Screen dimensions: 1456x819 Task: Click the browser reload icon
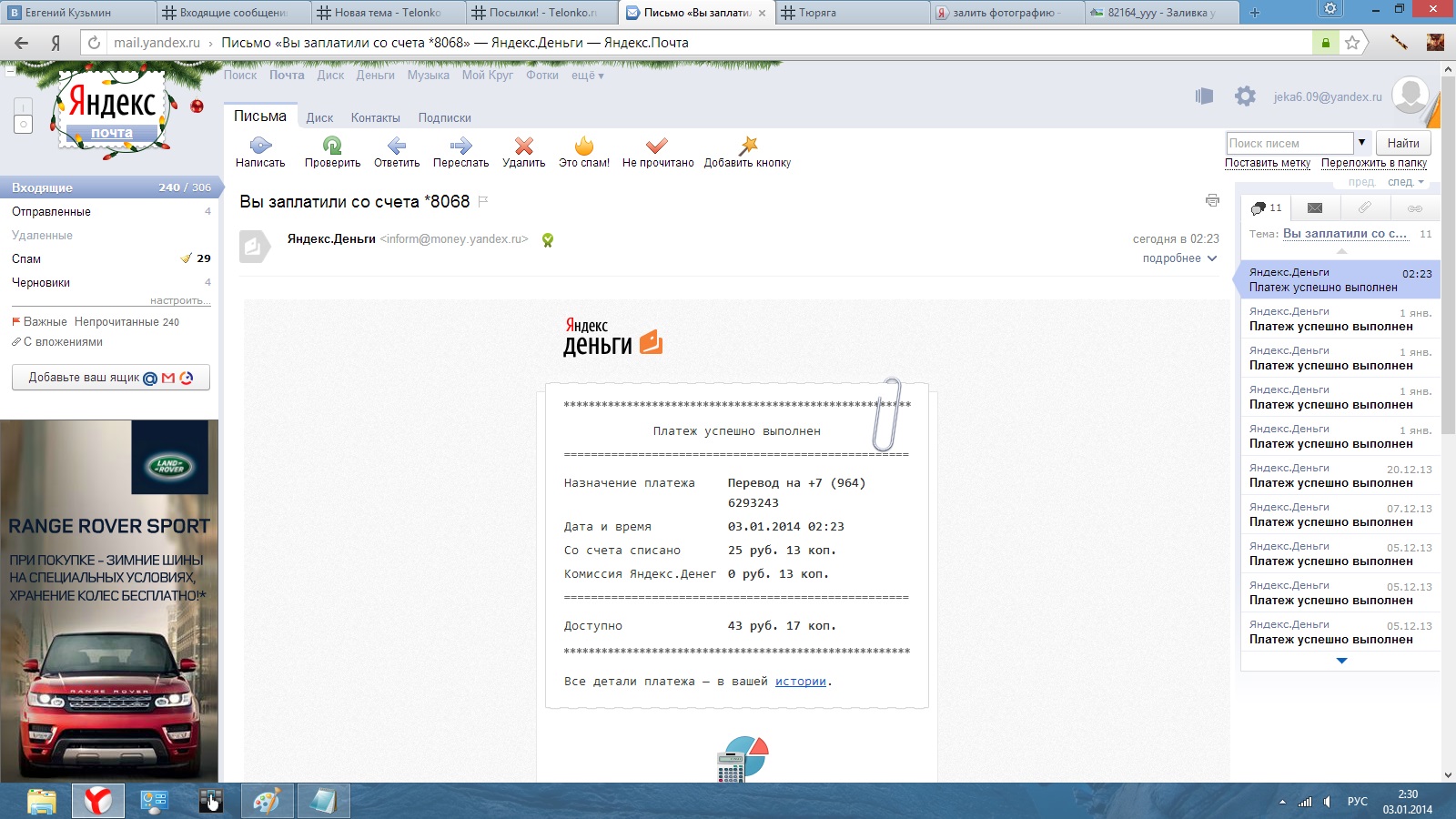pos(94,43)
